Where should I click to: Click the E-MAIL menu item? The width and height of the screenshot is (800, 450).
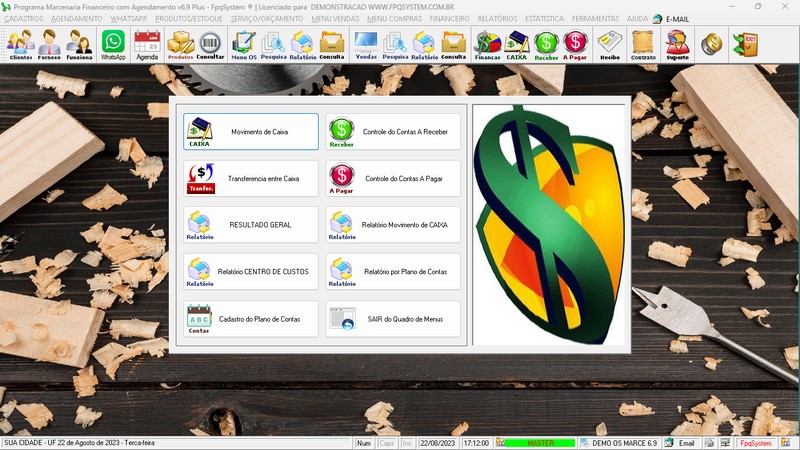click(x=671, y=19)
